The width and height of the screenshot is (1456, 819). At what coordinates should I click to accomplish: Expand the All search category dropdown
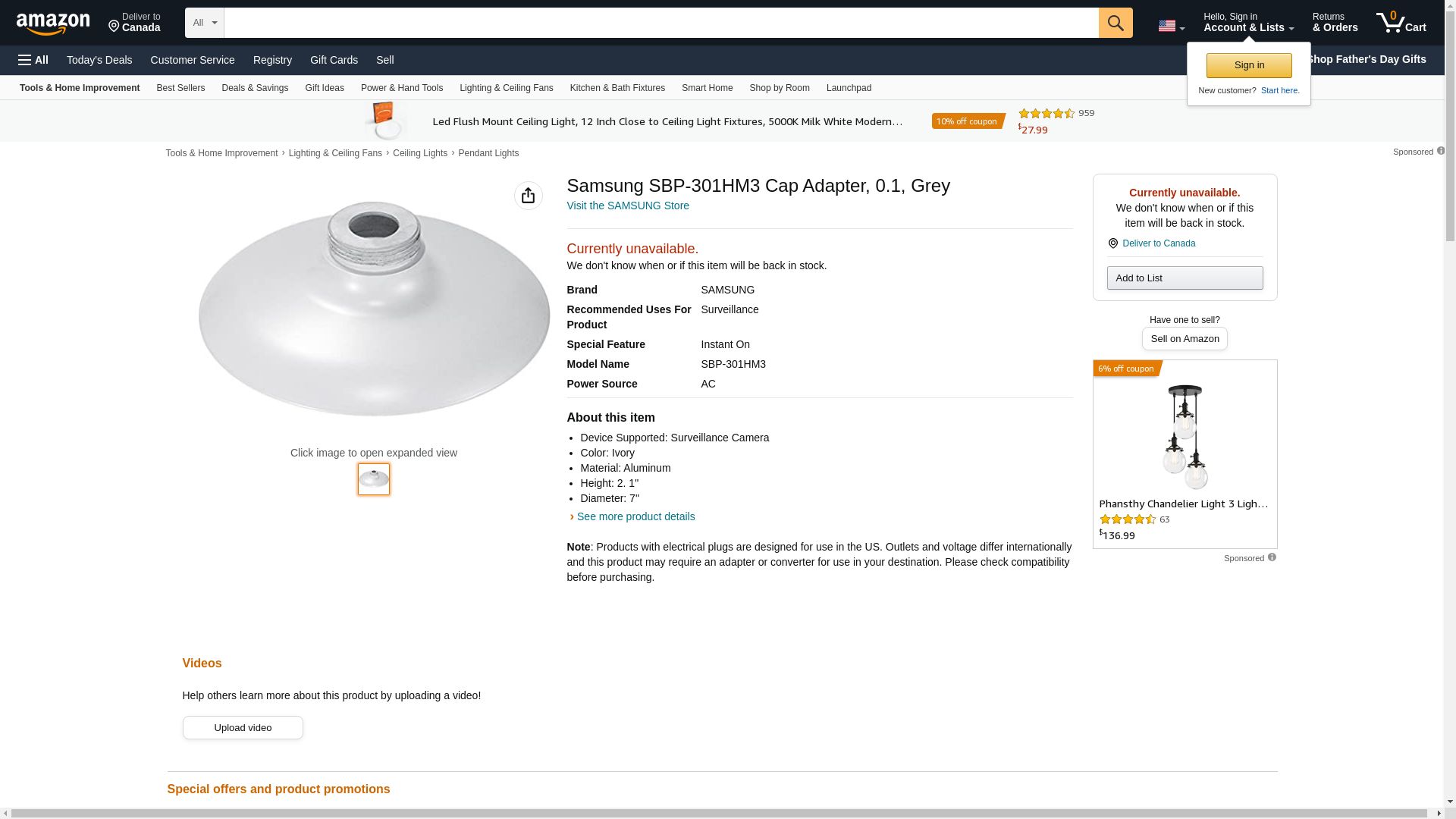tap(204, 23)
